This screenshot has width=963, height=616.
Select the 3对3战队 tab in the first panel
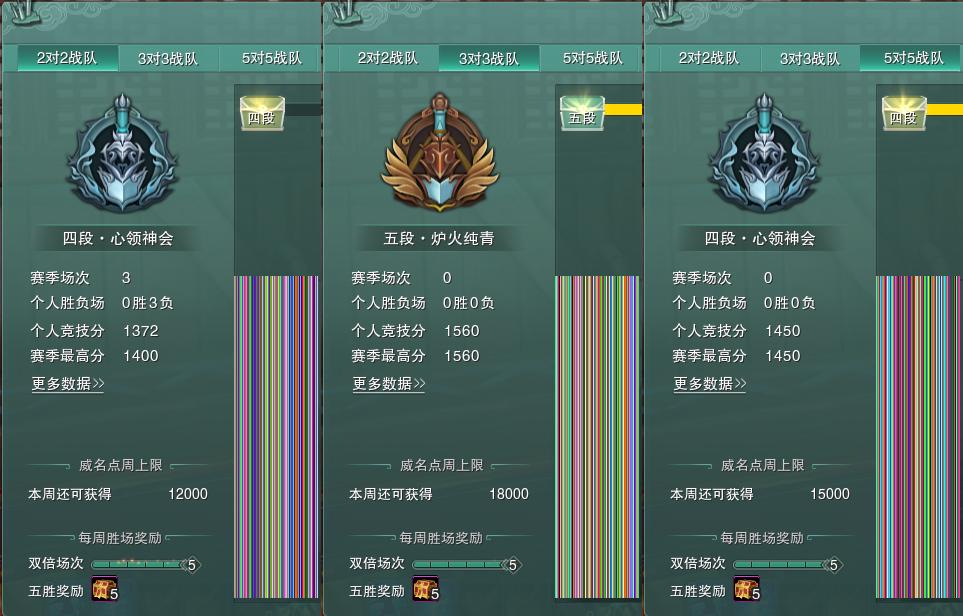[x=168, y=59]
